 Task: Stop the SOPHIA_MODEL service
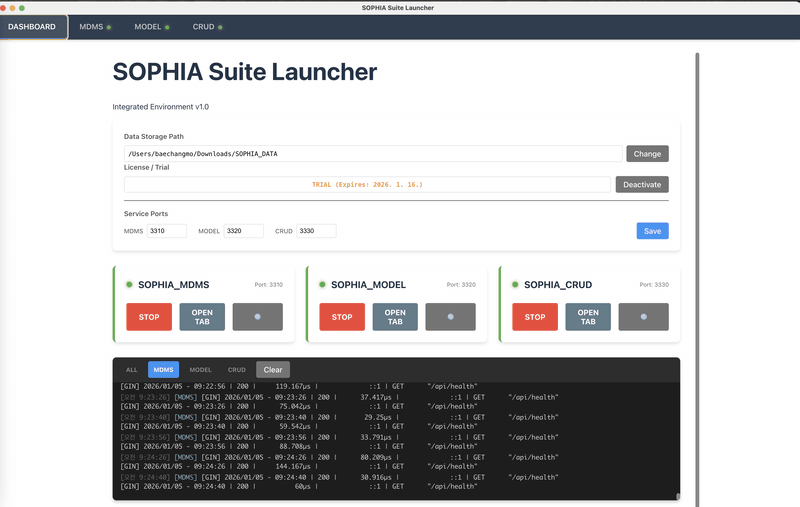tap(342, 317)
